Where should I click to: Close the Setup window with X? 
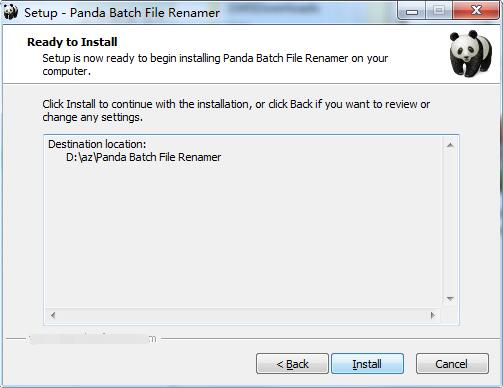tap(476, 11)
